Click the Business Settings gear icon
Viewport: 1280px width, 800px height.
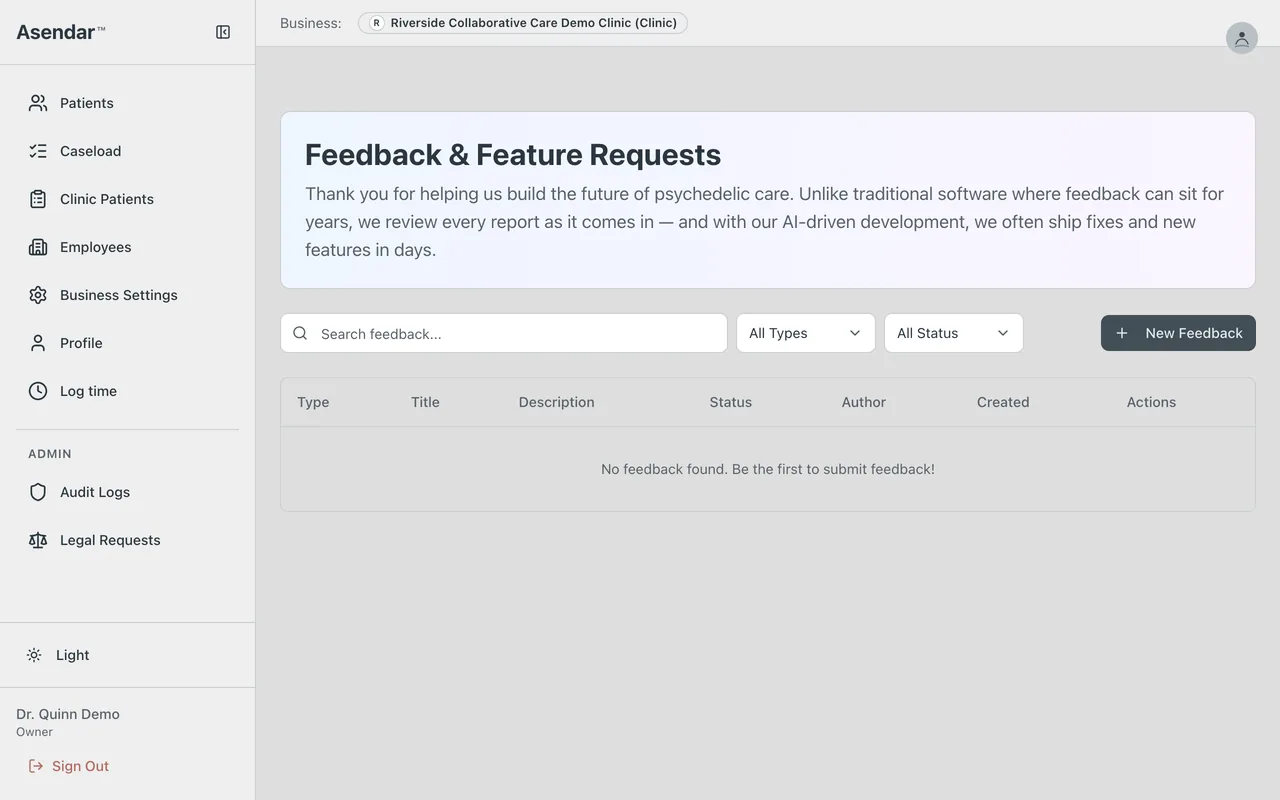coord(38,295)
